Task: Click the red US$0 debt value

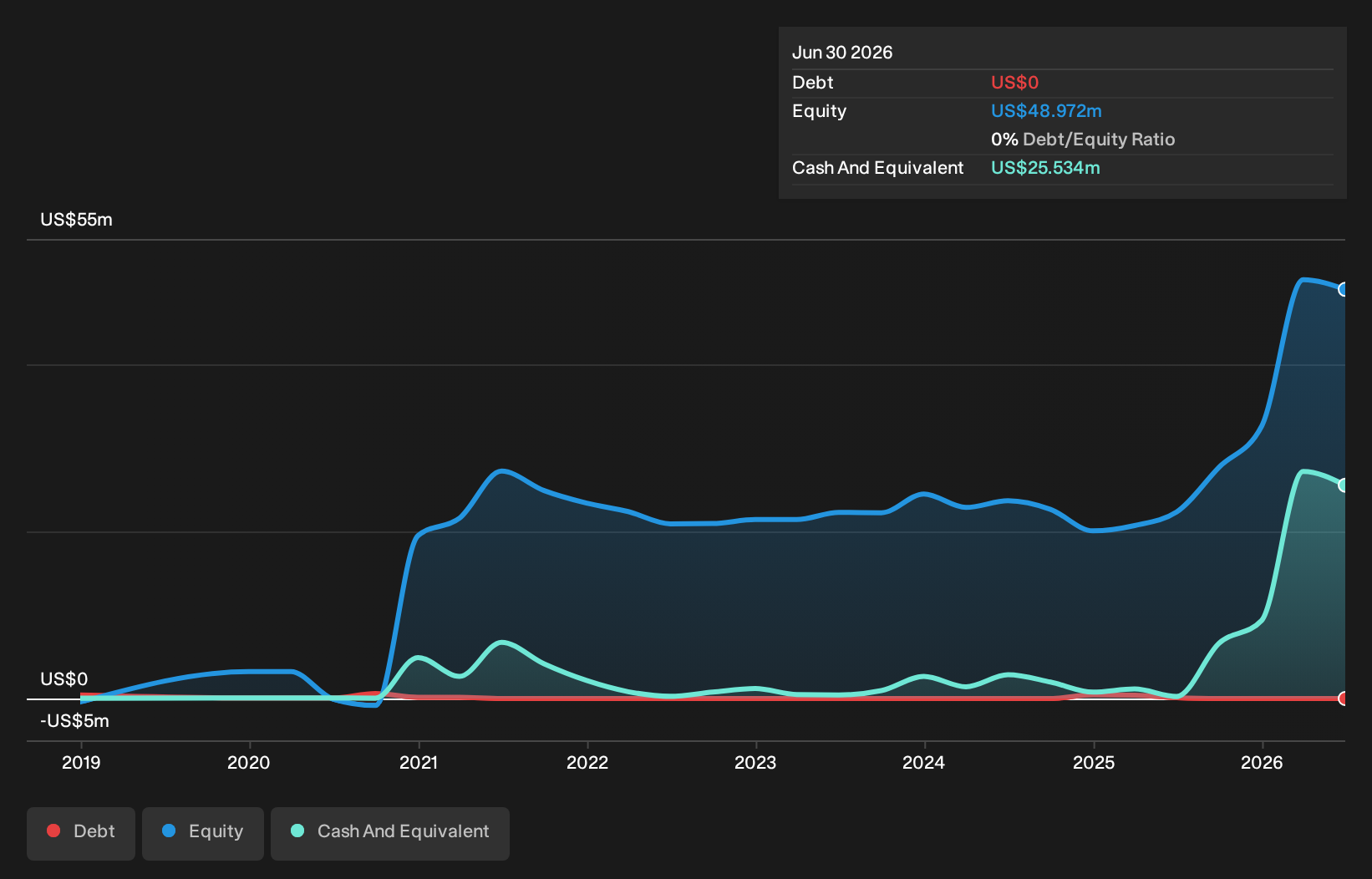Action: (1014, 83)
